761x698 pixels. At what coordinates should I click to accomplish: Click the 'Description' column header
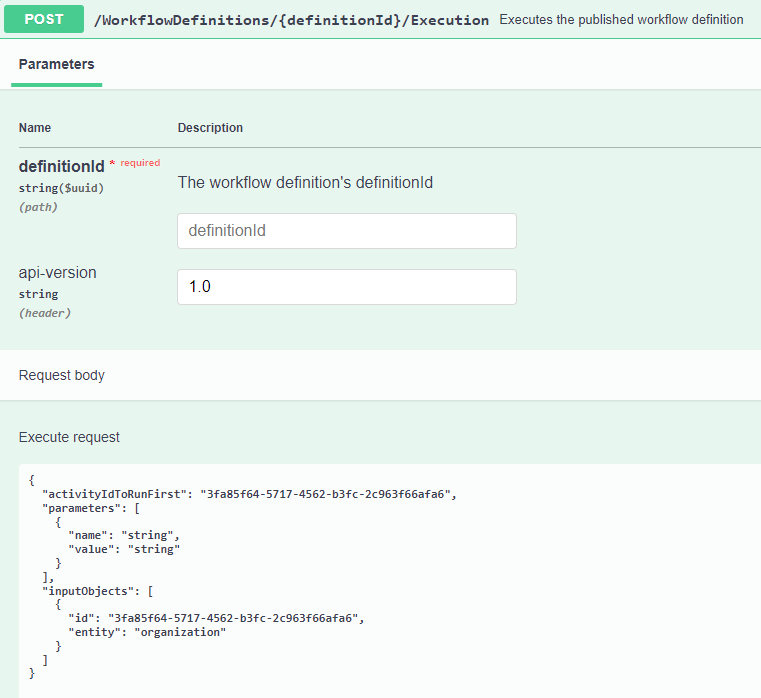point(210,128)
